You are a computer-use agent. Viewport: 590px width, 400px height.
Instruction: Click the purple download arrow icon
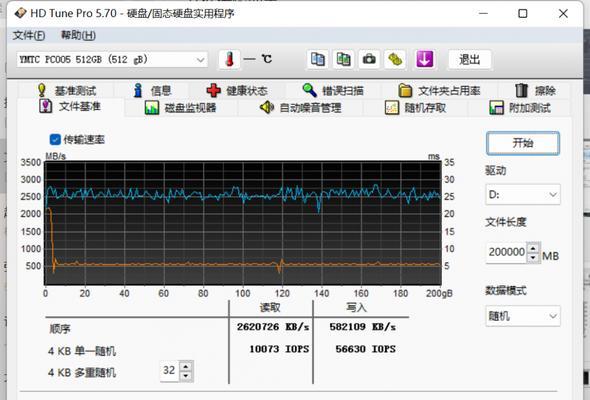425,59
